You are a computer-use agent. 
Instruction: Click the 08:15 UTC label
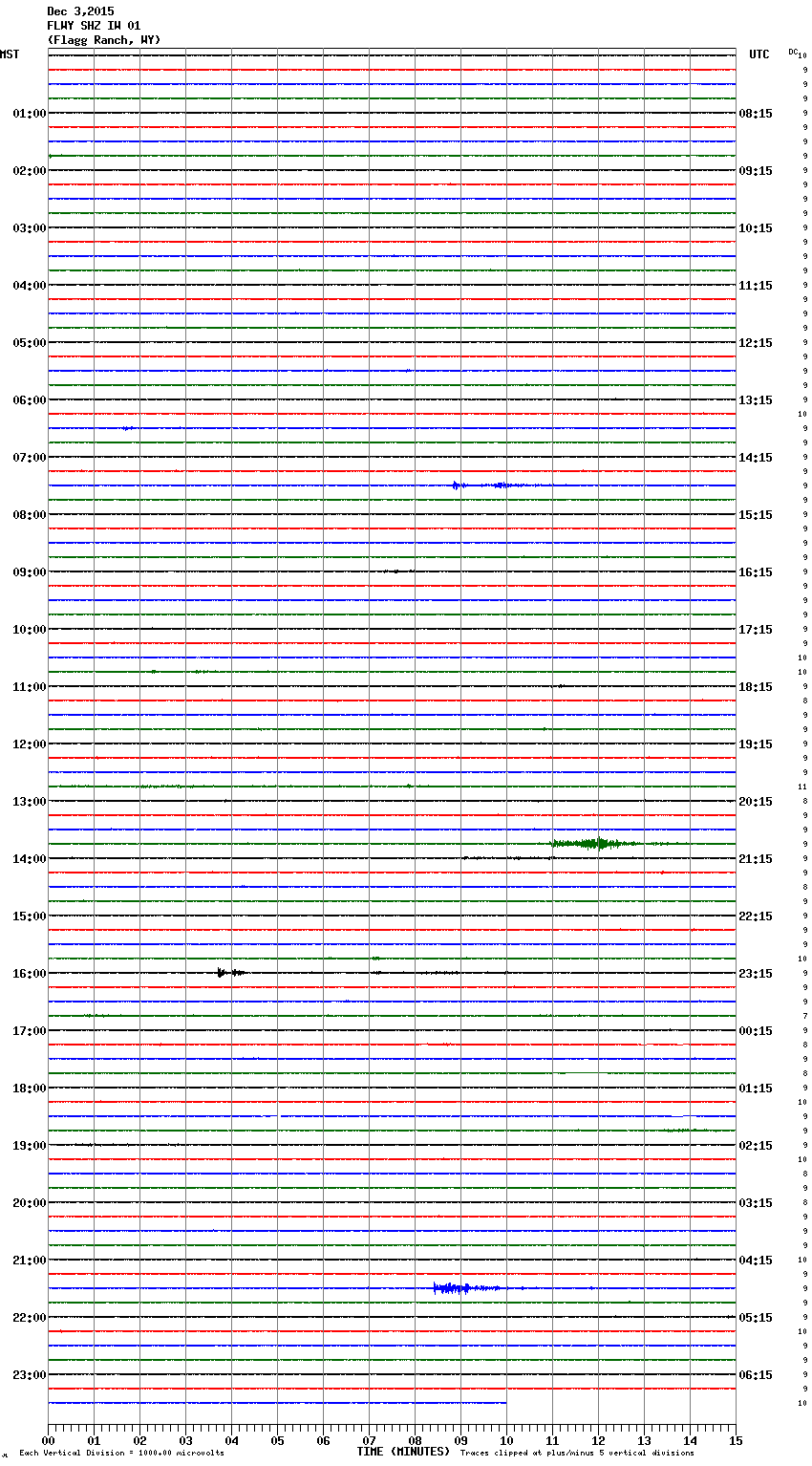coord(756,114)
